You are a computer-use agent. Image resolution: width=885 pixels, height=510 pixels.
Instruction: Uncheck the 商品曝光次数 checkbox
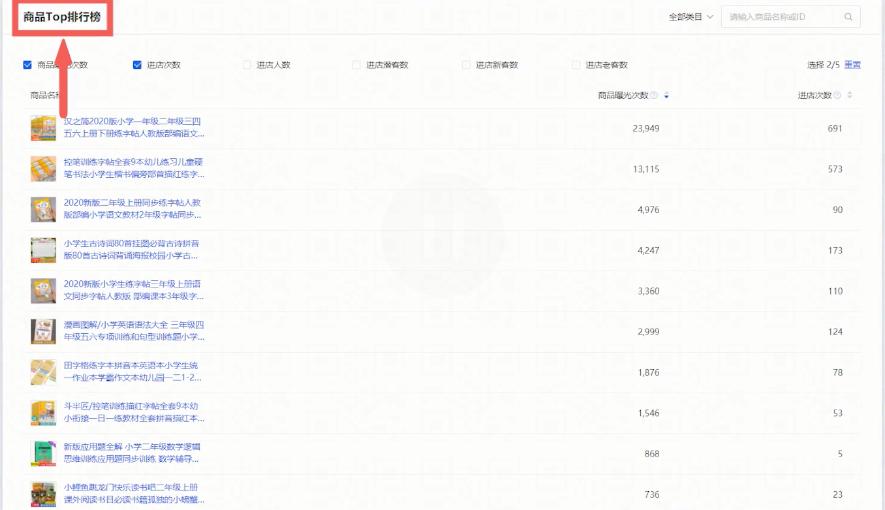click(27, 65)
